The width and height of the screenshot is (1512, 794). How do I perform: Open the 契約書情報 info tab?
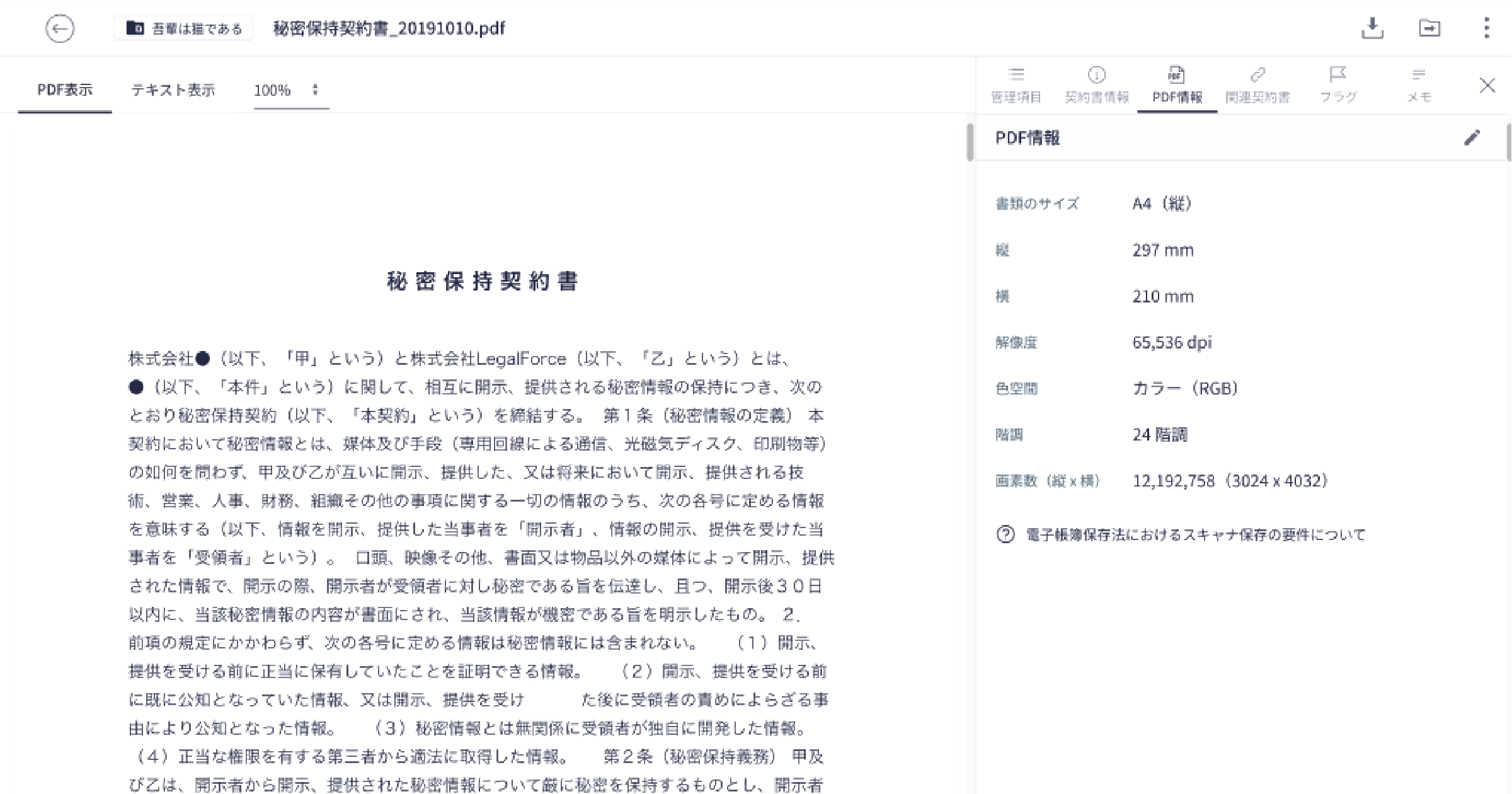(1096, 85)
